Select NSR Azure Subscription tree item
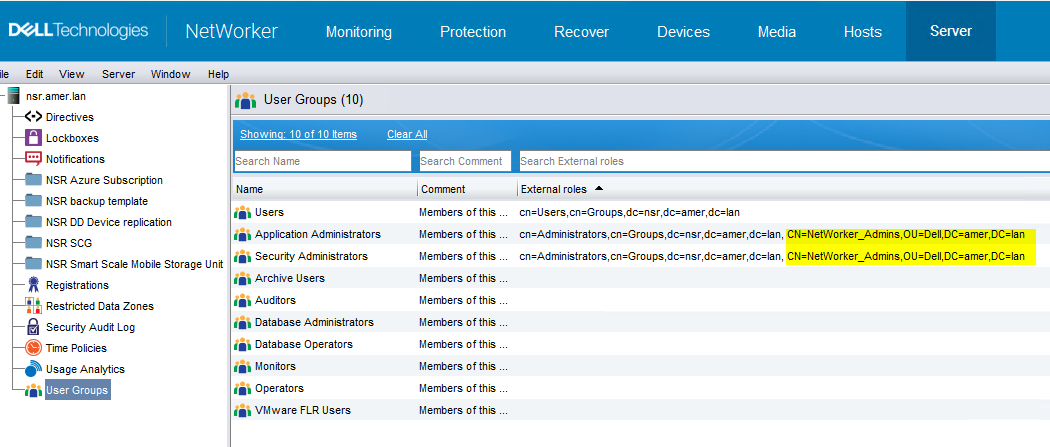Viewport: 1050px width, 447px height. click(x=104, y=180)
